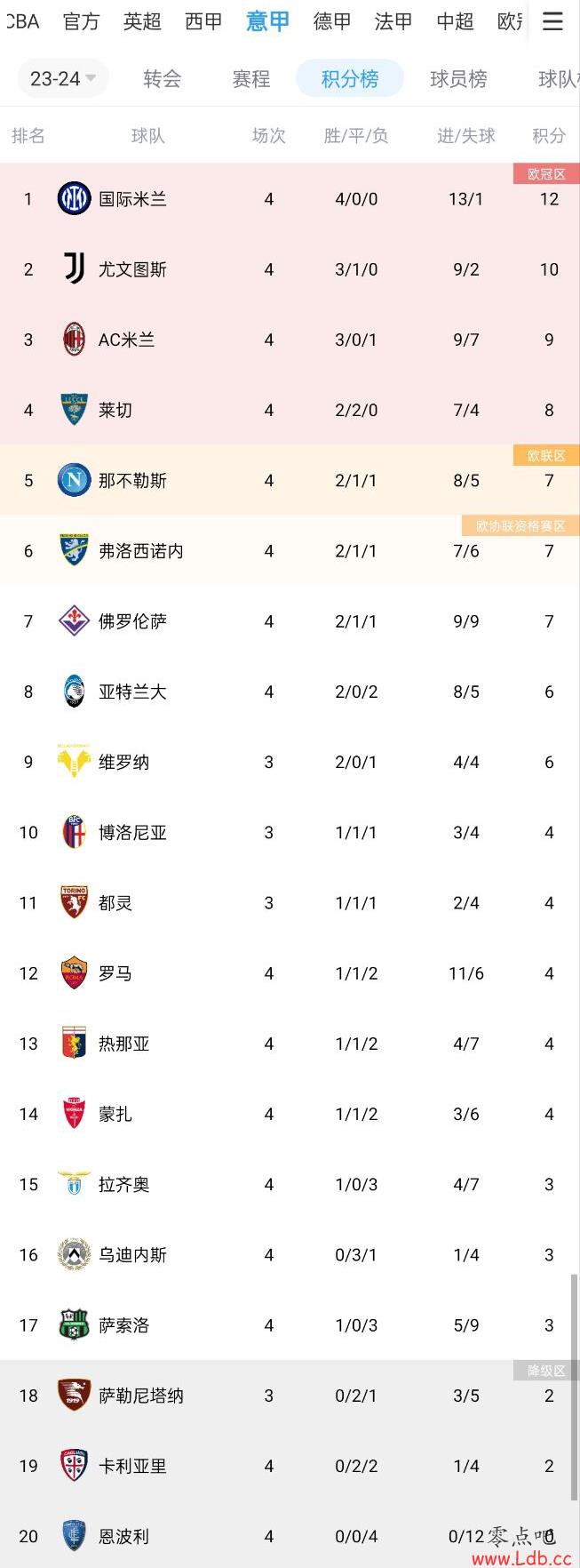The height and width of the screenshot is (1568, 580).
Task: Switch to the 西甲 league tab
Action: (x=203, y=21)
